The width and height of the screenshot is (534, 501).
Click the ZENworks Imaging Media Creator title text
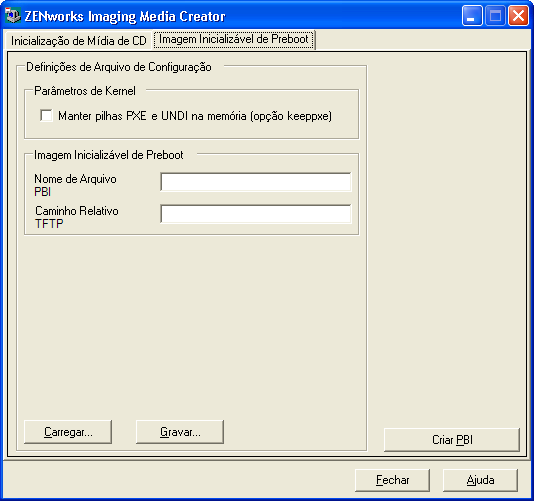tap(125, 16)
